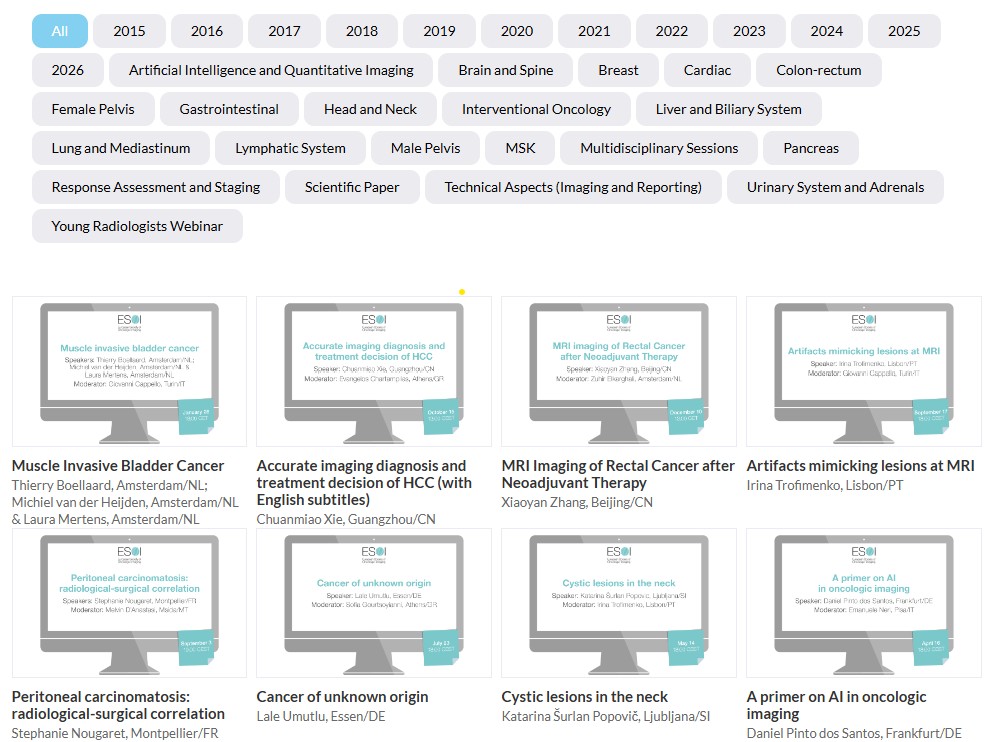Choose Artificial Intelligence and Quantitative Imaging filter
Image resolution: width=999 pixels, height=742 pixels.
point(271,70)
